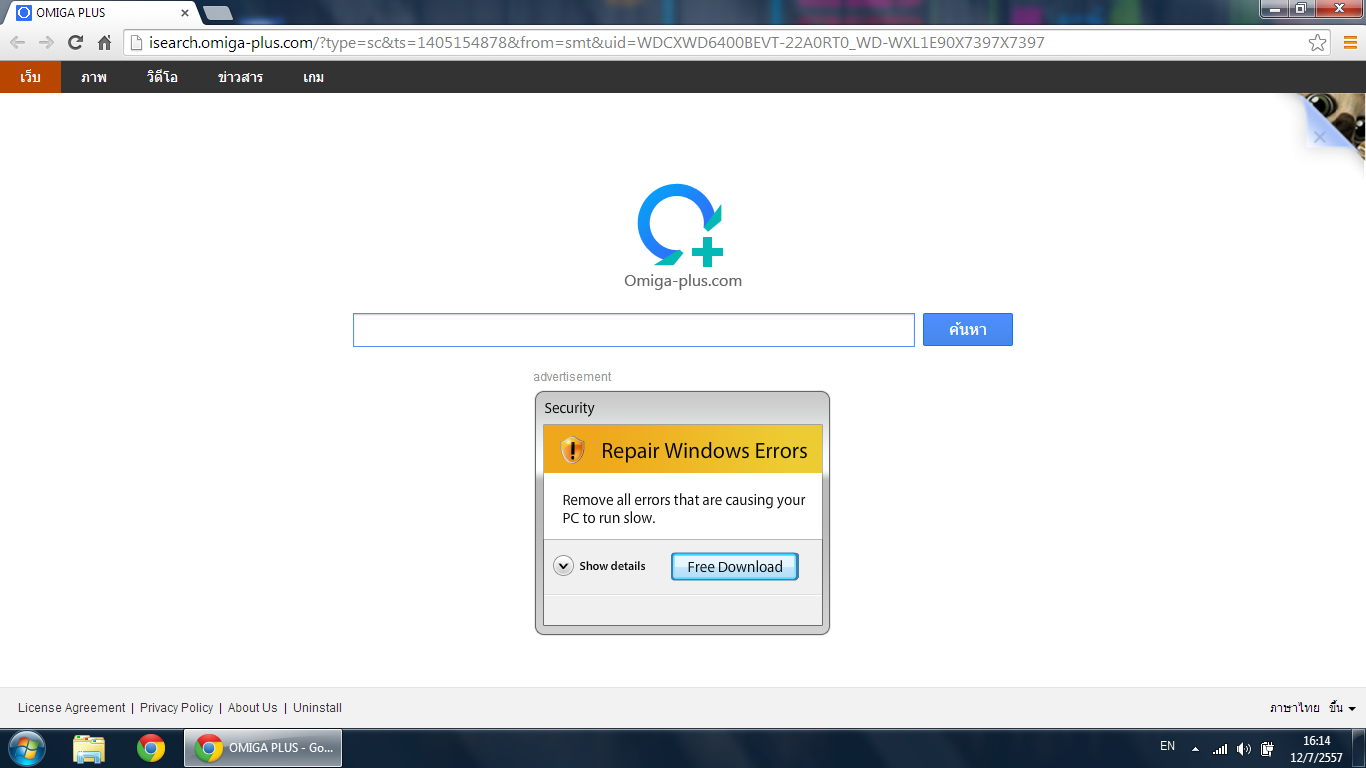The image size is (1366, 768).
Task: Open the Windows Start menu
Action: point(26,748)
